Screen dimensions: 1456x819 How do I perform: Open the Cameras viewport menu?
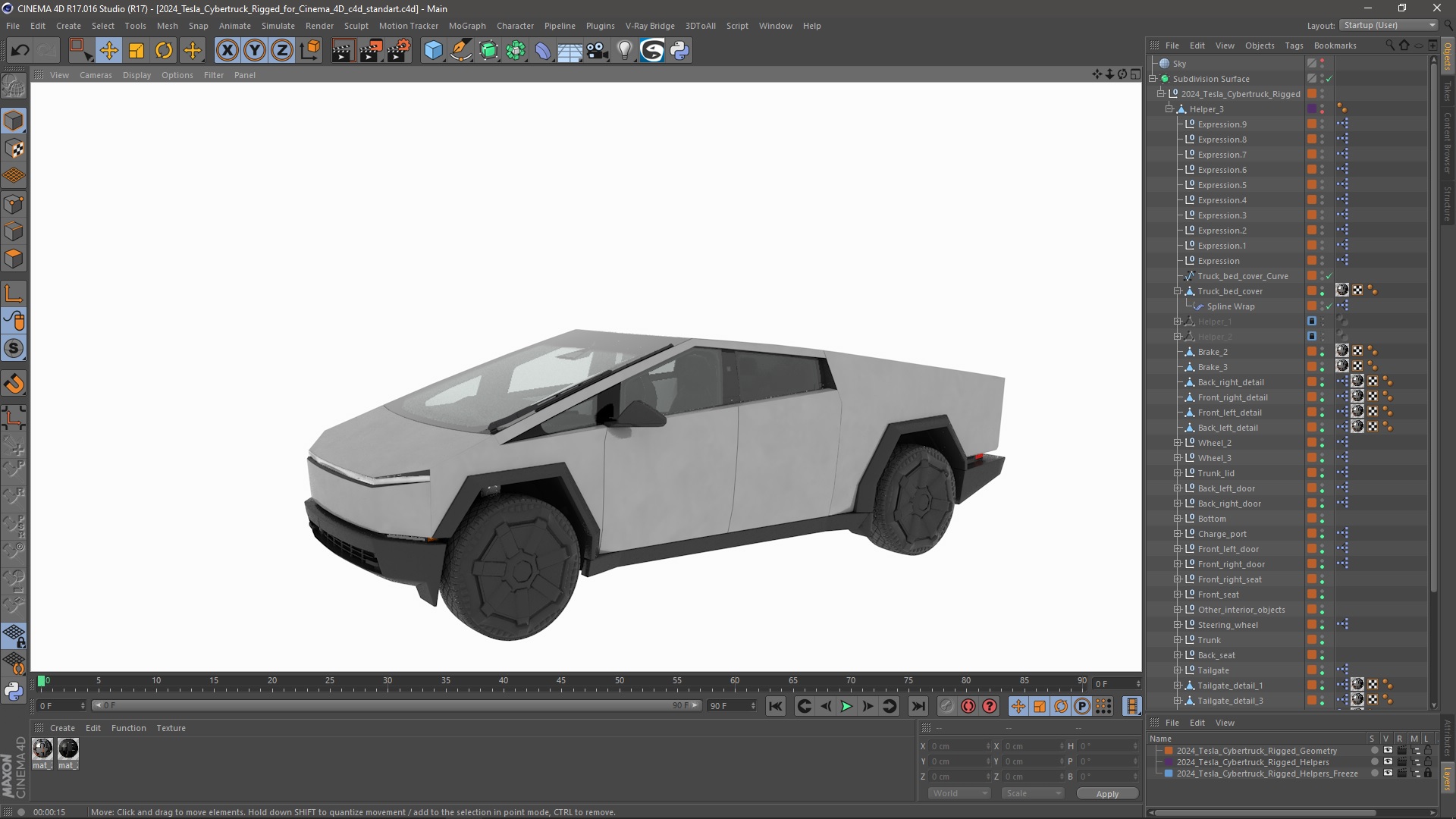pos(96,75)
